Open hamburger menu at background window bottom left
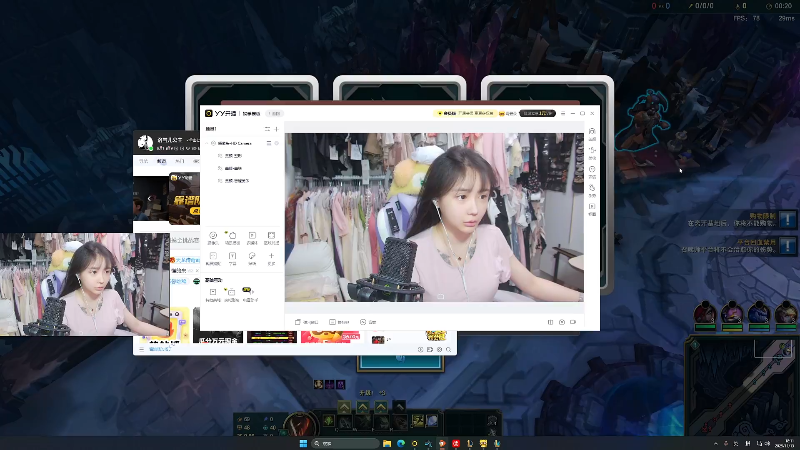Screen dimensions: 800x450 [141, 349]
